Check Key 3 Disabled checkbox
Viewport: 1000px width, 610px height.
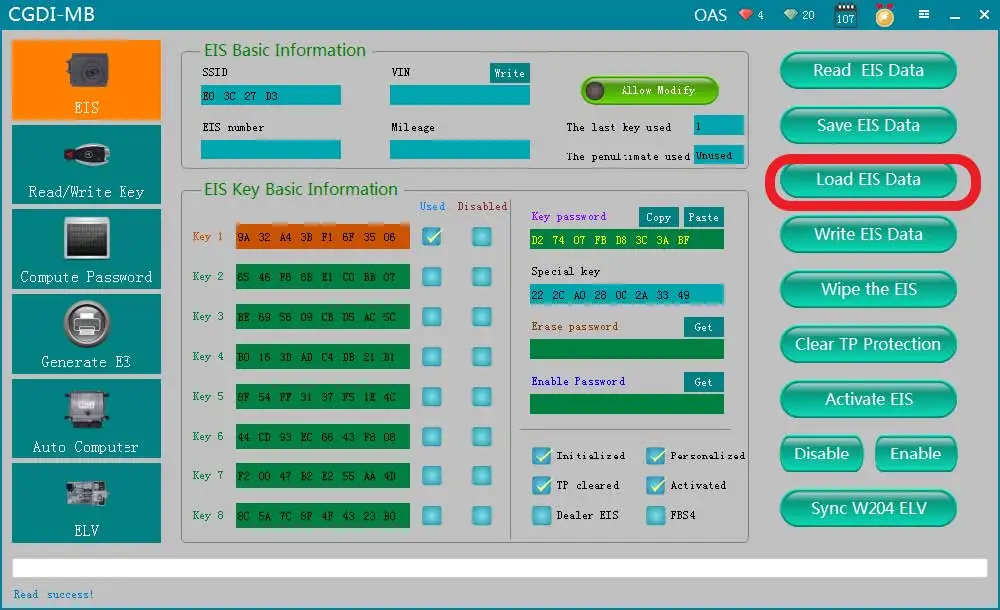point(482,316)
